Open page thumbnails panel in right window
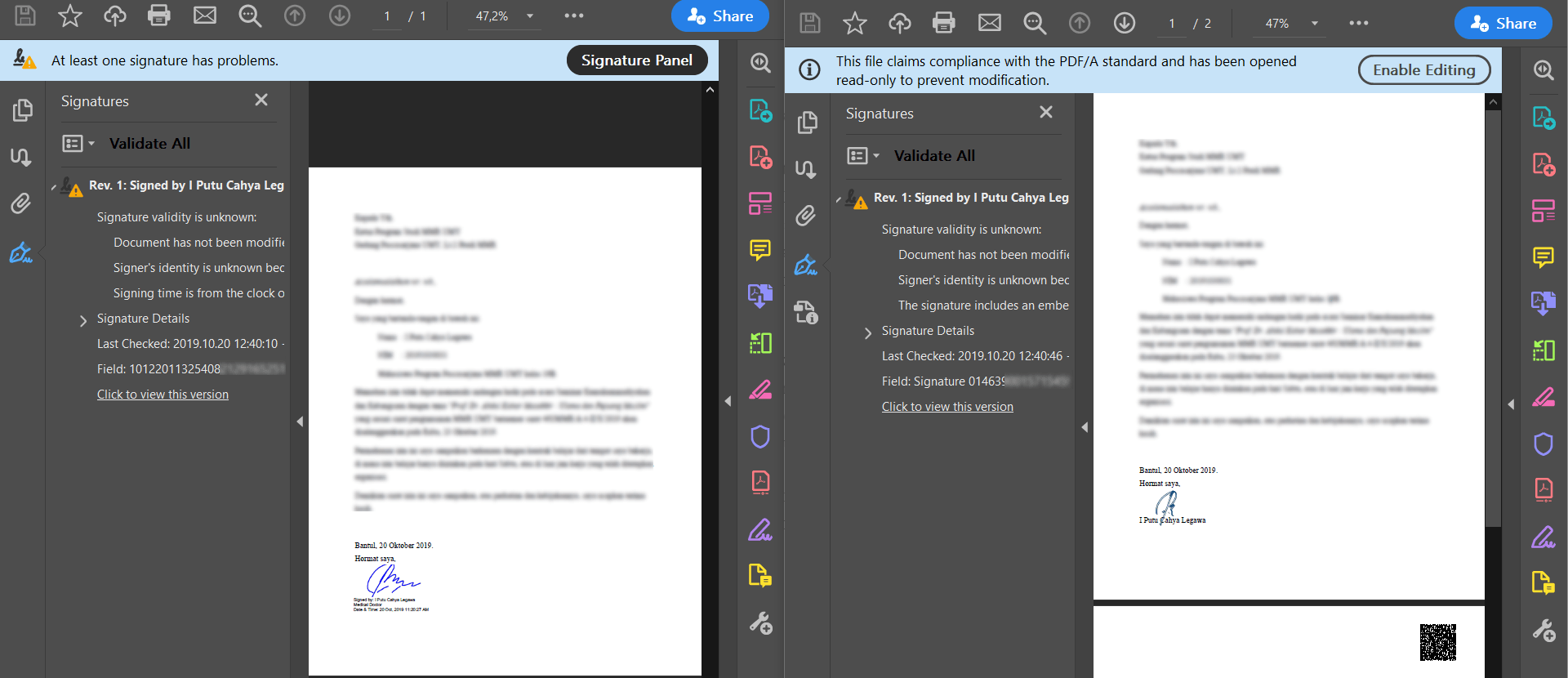1568x678 pixels. [x=807, y=123]
